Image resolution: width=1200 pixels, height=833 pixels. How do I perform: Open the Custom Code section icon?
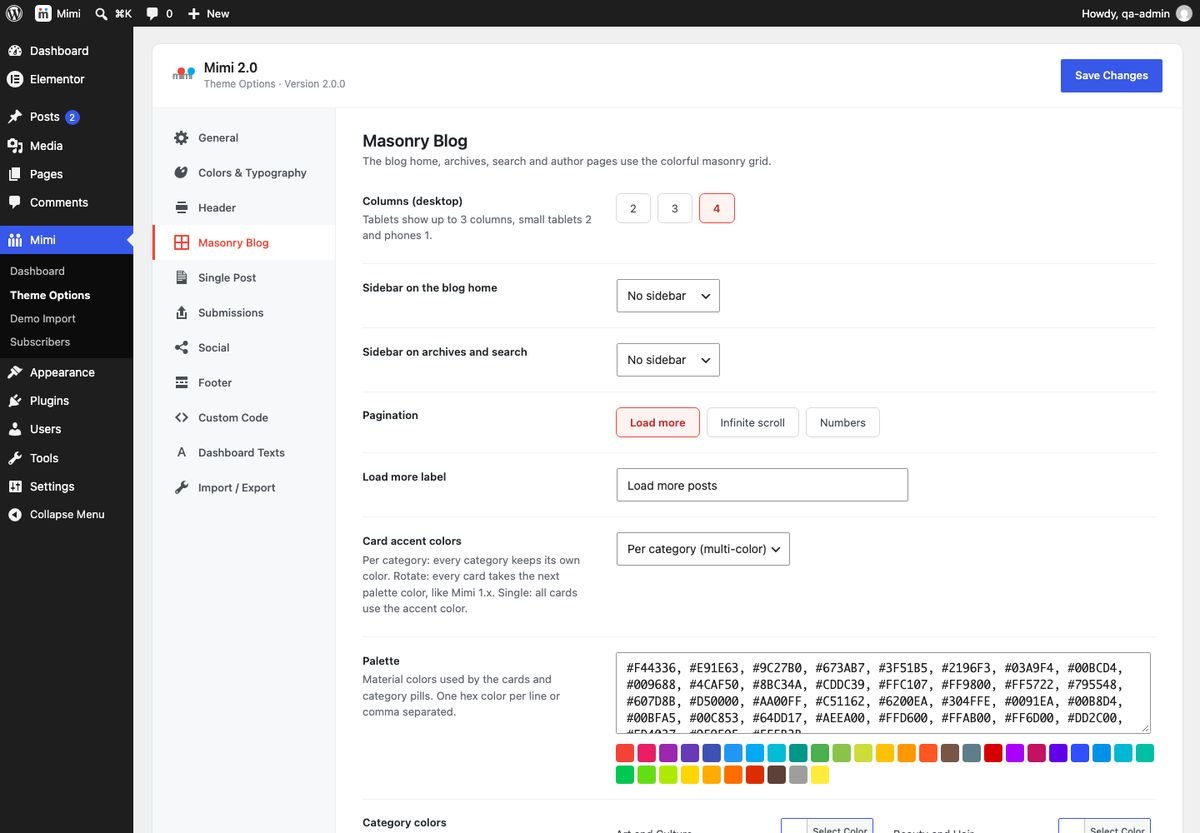181,418
